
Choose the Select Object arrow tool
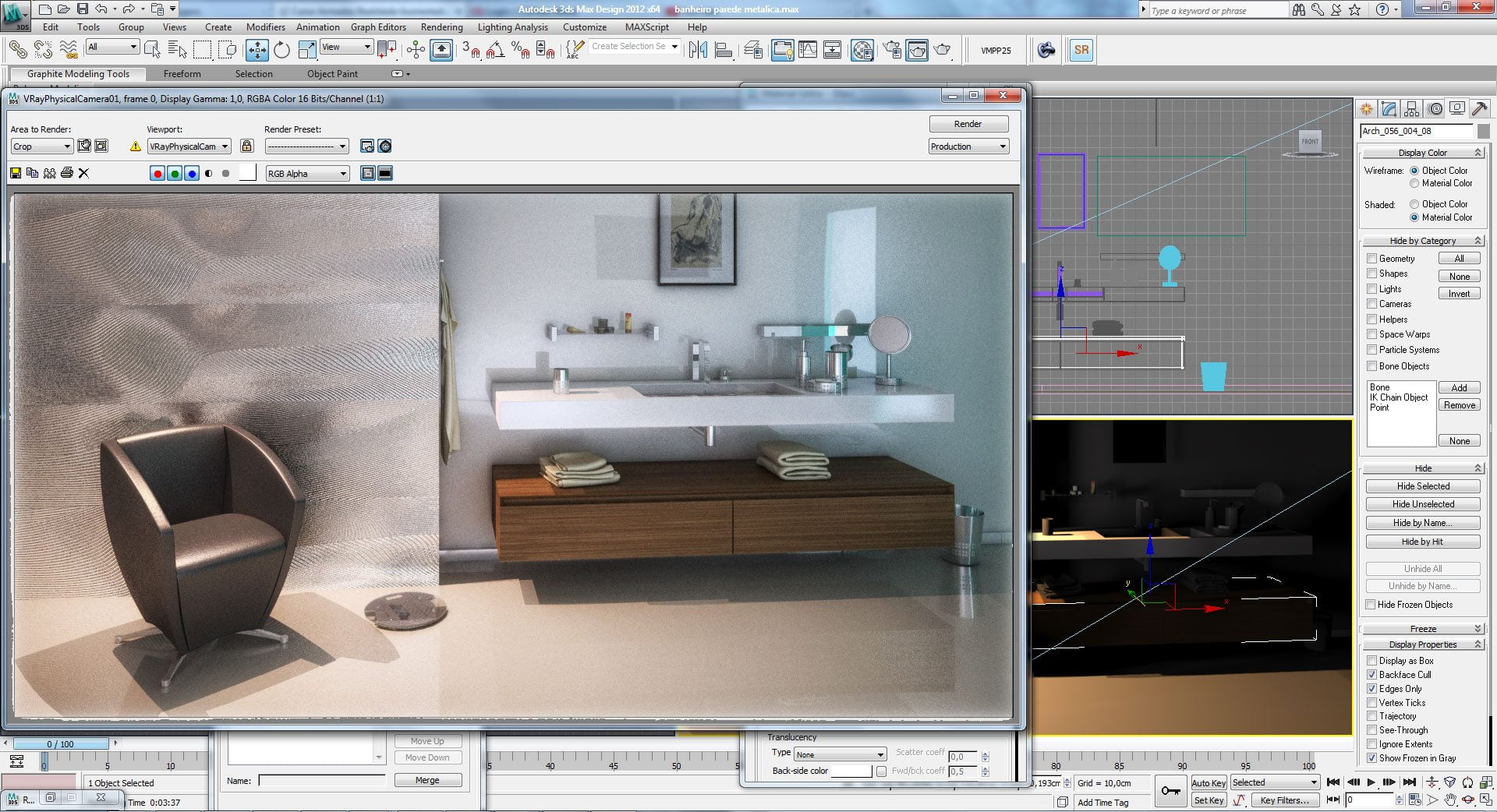(153, 50)
